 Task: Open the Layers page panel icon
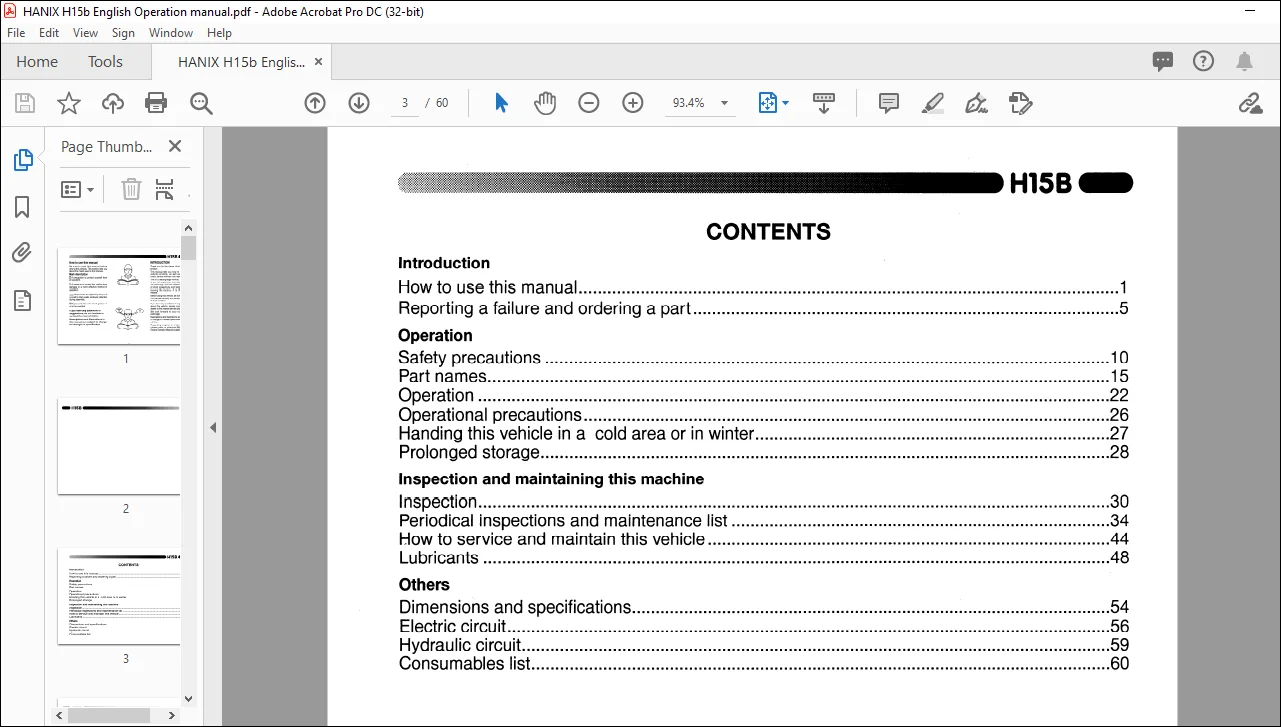pyautogui.click(x=22, y=300)
